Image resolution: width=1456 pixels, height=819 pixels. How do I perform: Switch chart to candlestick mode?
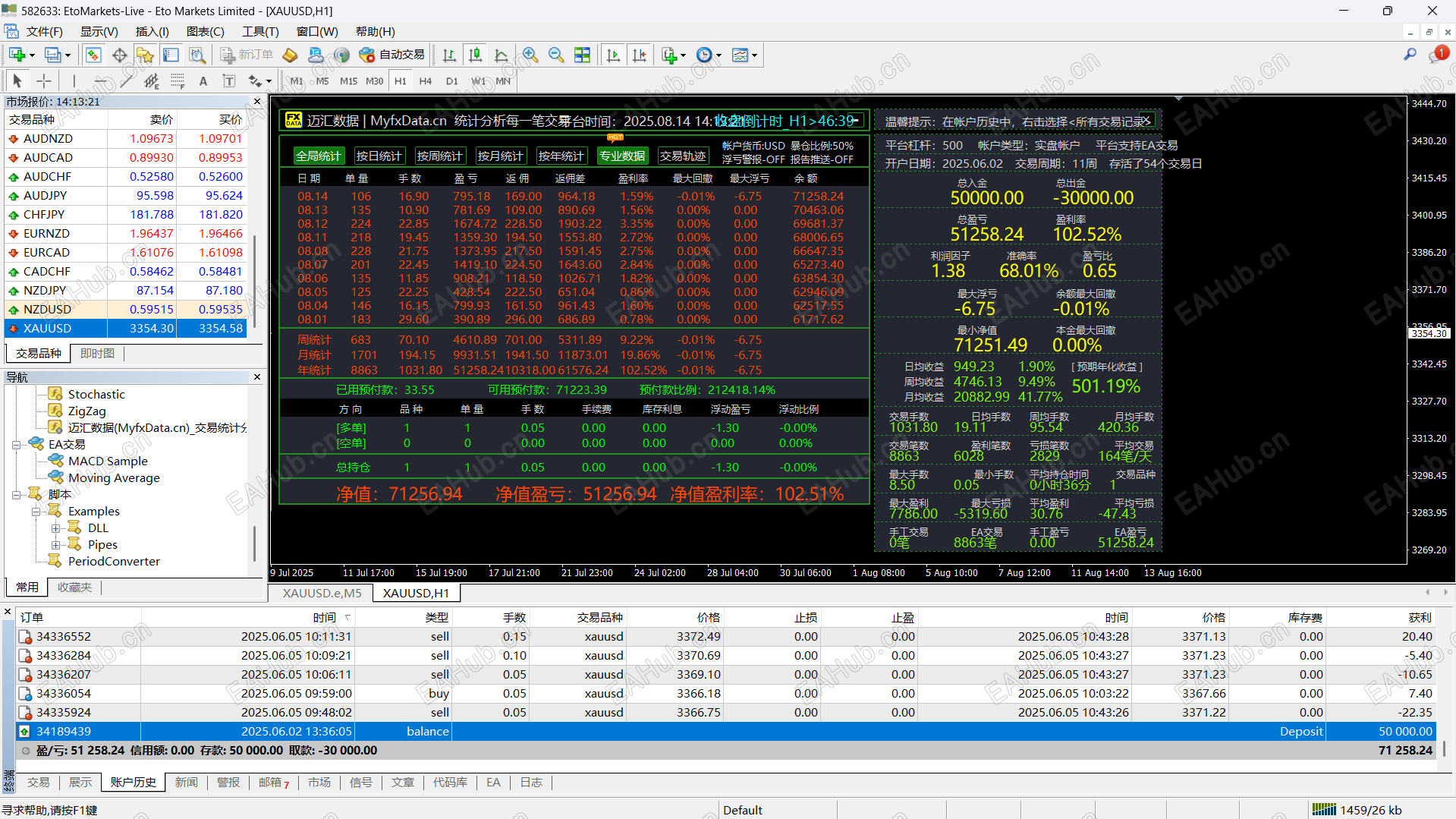tap(475, 55)
